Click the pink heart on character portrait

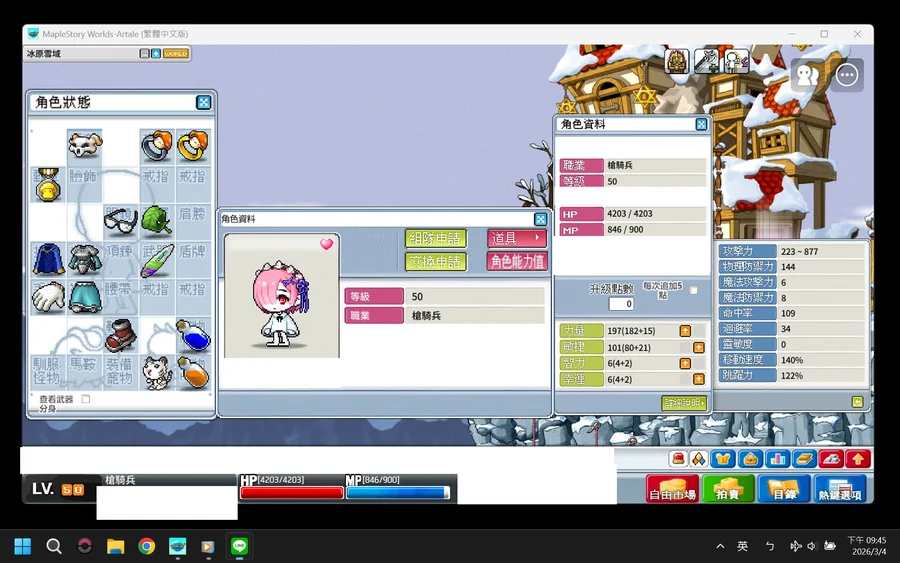click(x=326, y=244)
